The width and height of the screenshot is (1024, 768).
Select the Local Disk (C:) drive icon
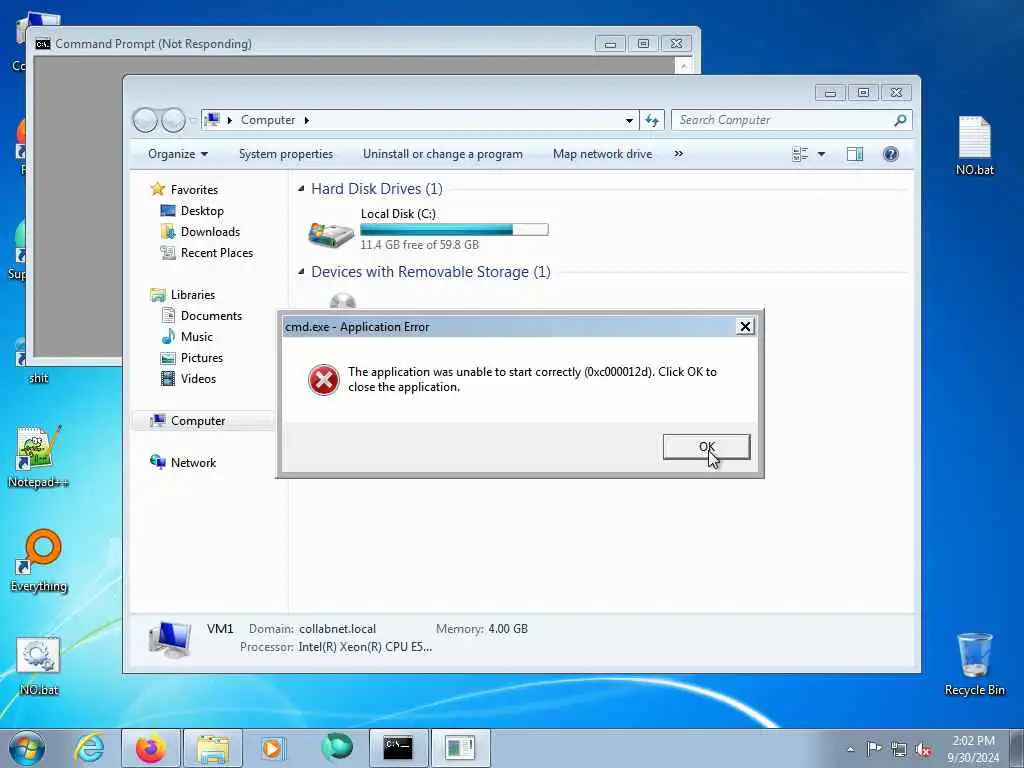point(331,234)
